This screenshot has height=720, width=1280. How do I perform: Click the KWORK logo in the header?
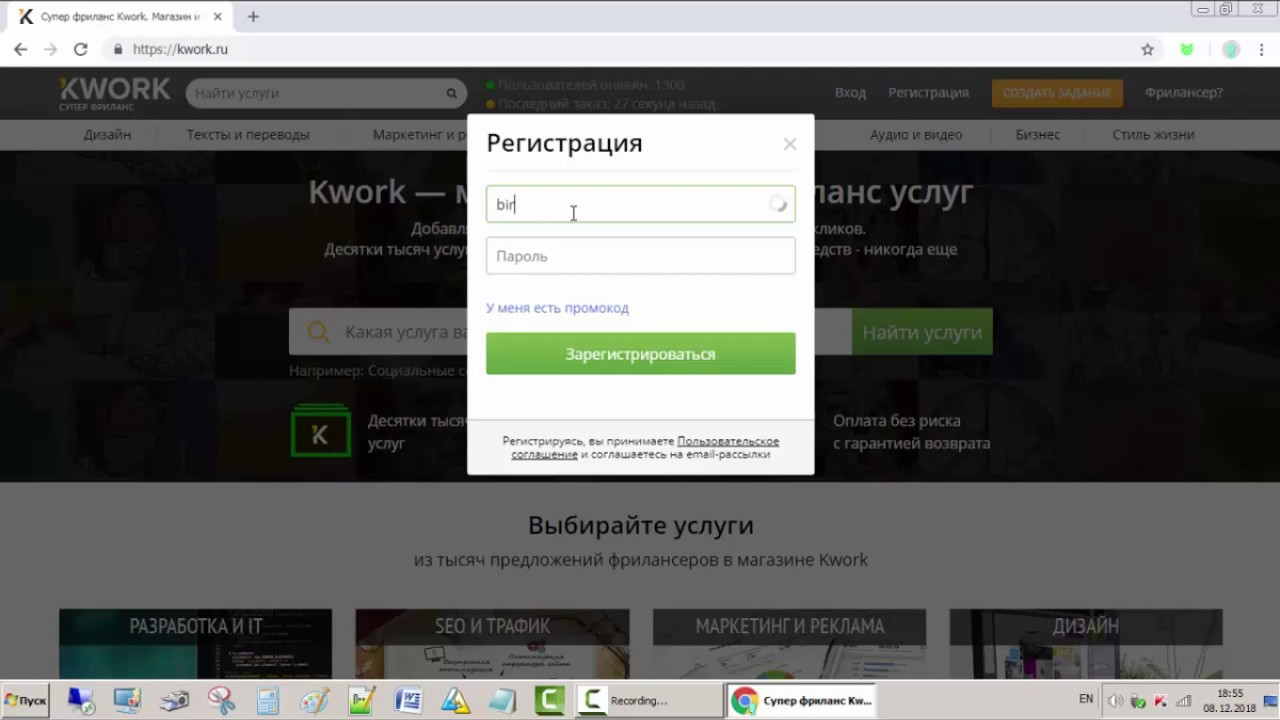pos(114,93)
